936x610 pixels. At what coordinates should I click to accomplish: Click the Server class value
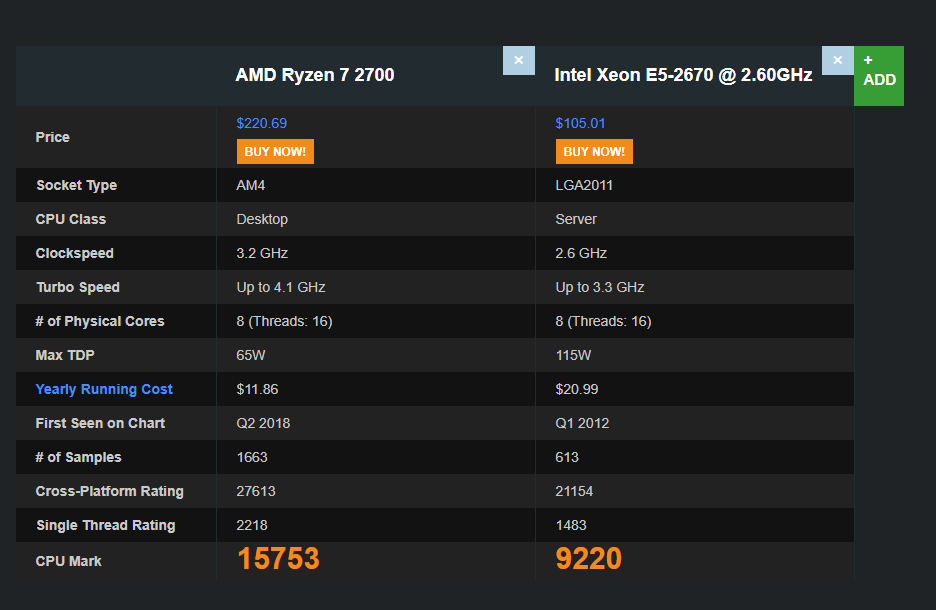pyautogui.click(x=576, y=220)
